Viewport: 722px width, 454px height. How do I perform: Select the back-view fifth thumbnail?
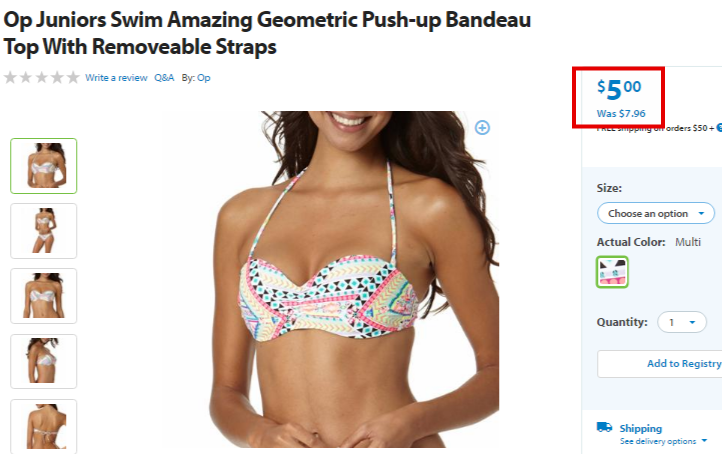[x=44, y=426]
